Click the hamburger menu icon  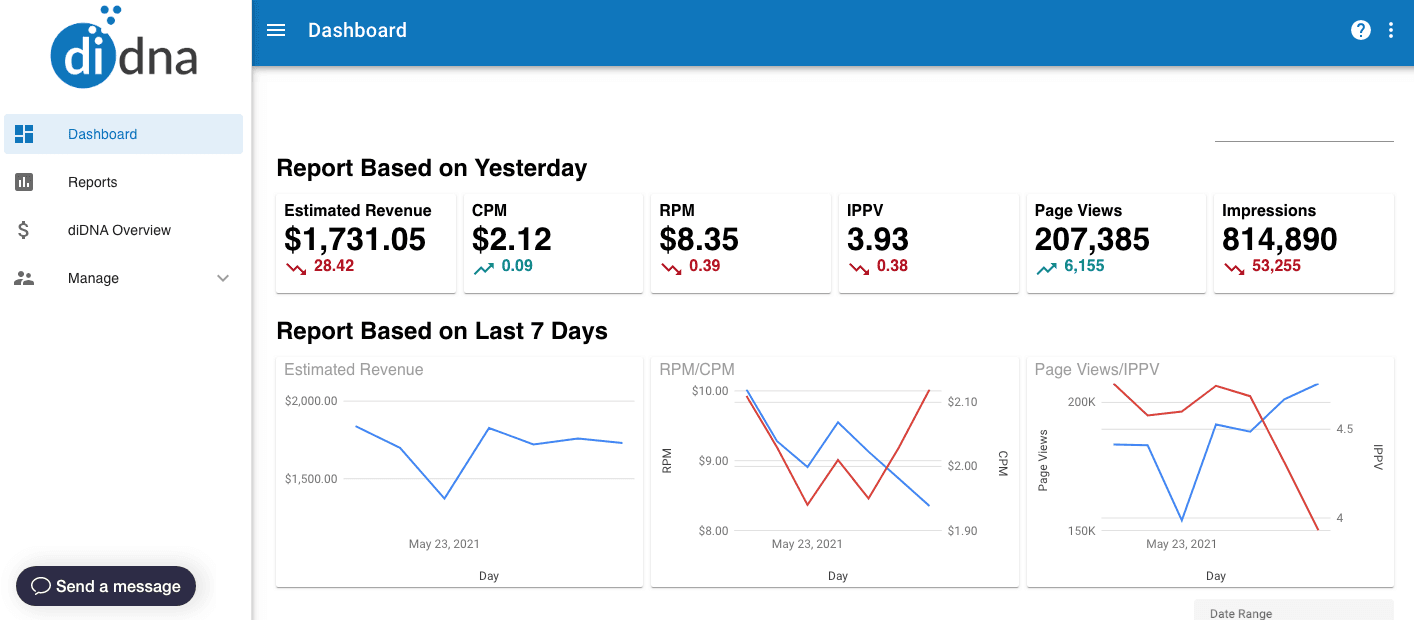[276, 30]
